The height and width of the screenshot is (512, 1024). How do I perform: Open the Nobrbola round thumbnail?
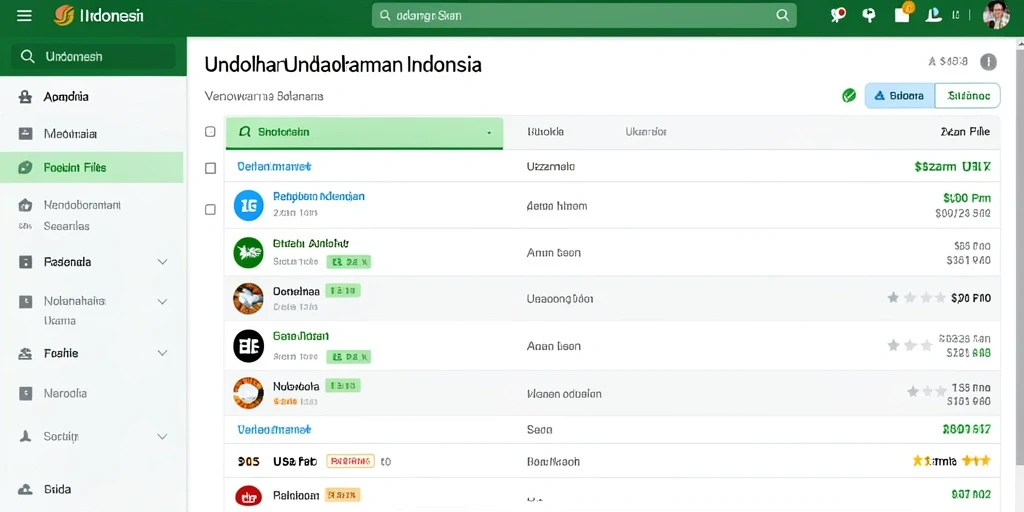[x=248, y=393]
